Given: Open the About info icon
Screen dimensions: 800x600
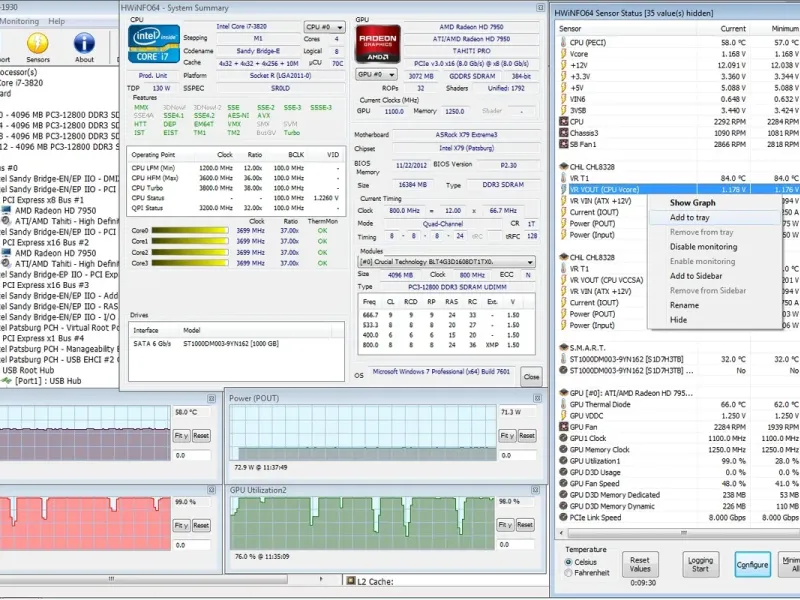Looking at the screenshot, I should [85, 42].
